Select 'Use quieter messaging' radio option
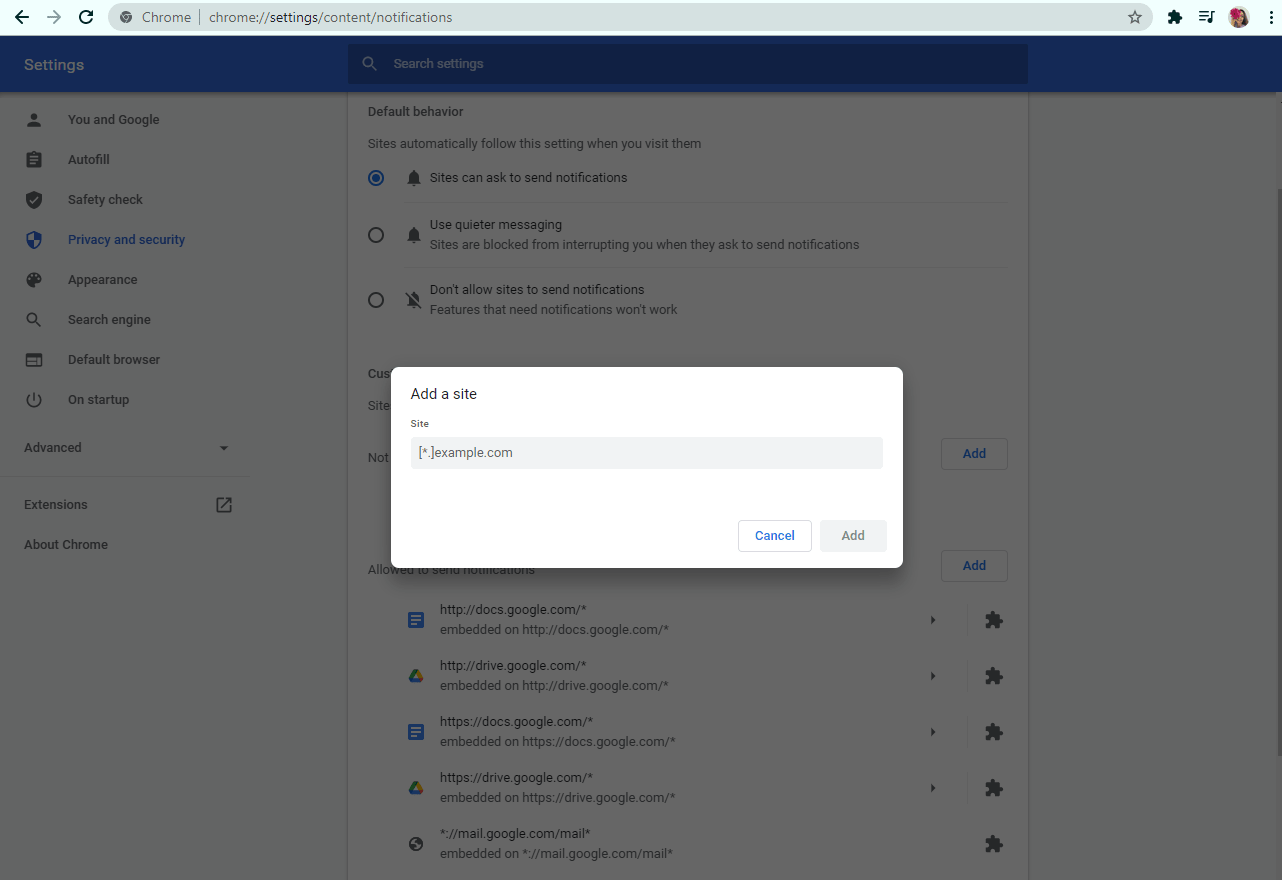Image resolution: width=1282 pixels, height=880 pixels. click(376, 235)
